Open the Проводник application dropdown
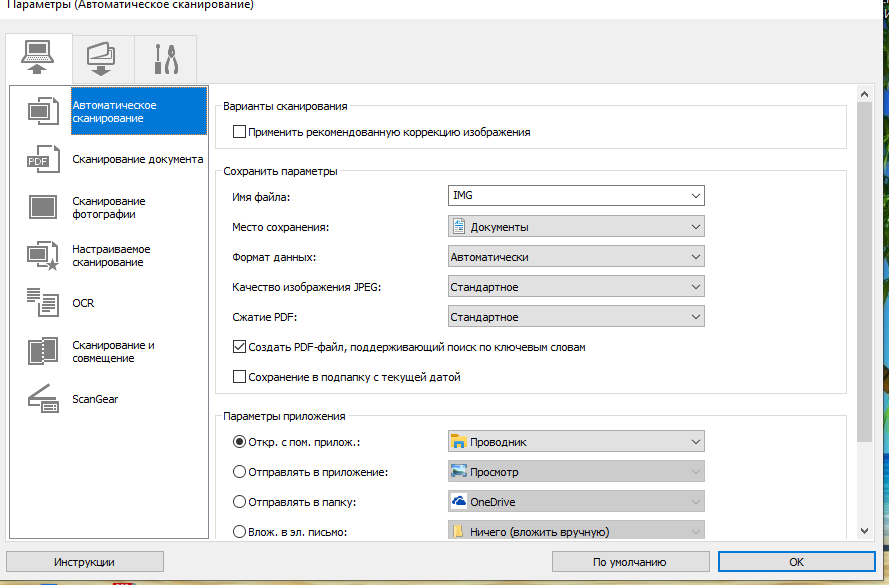Screen dimensions: 889x585 click(x=576, y=442)
